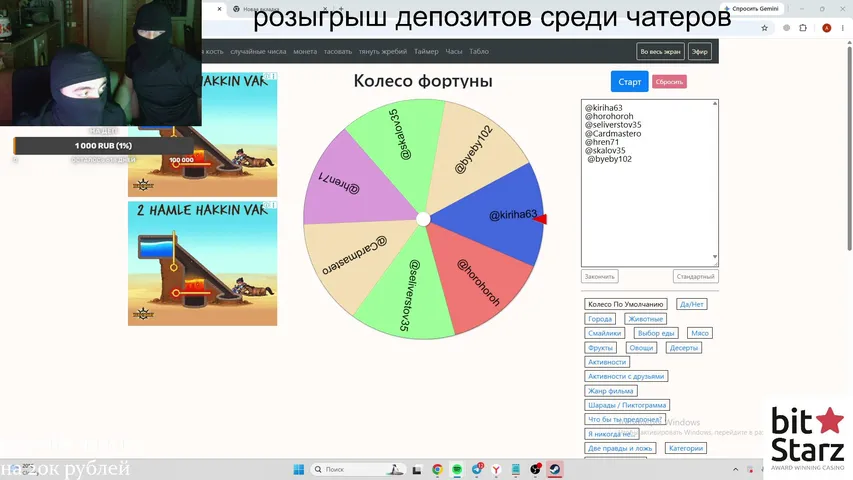Open Spotify from the taskbar

click(x=457, y=469)
